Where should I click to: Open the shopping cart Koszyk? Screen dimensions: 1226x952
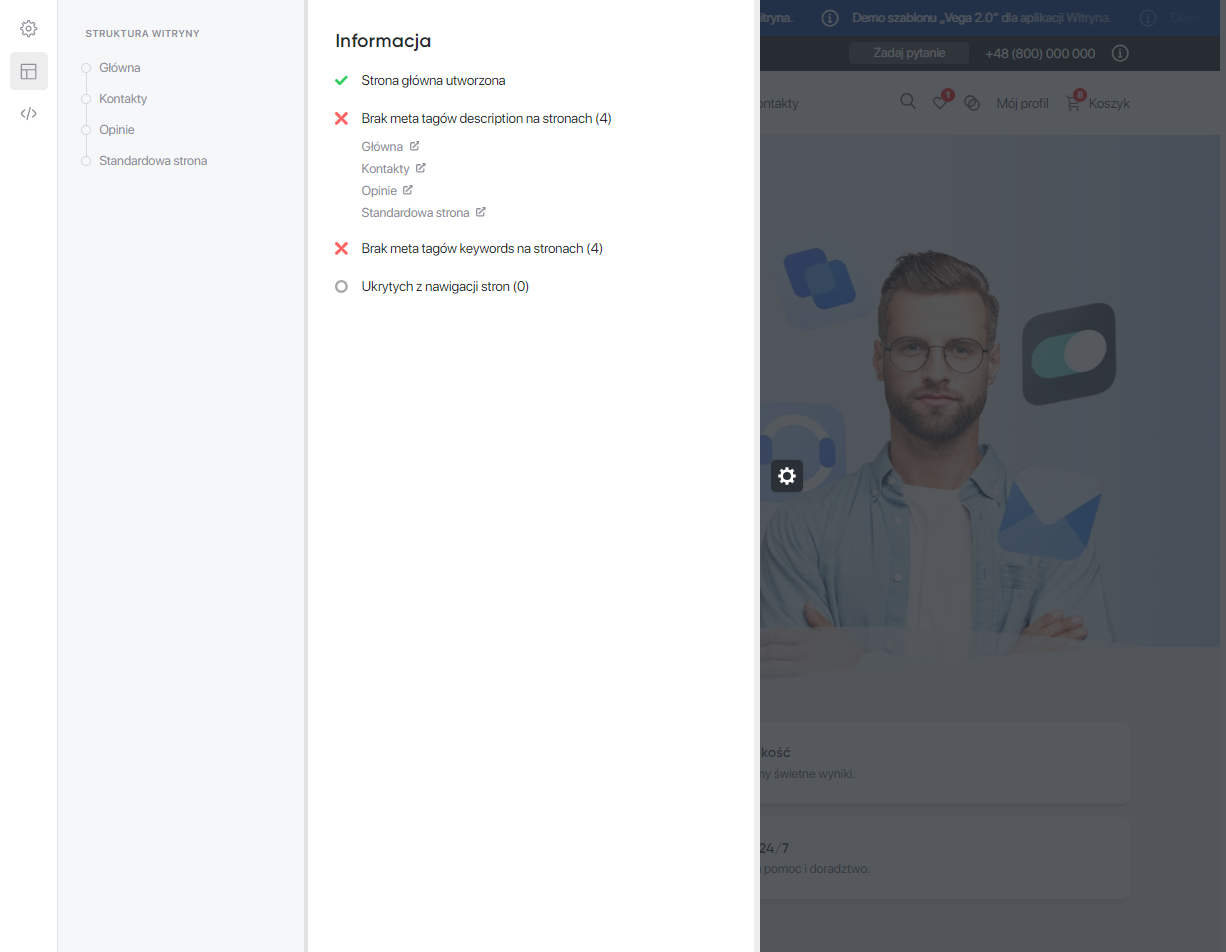1097,103
